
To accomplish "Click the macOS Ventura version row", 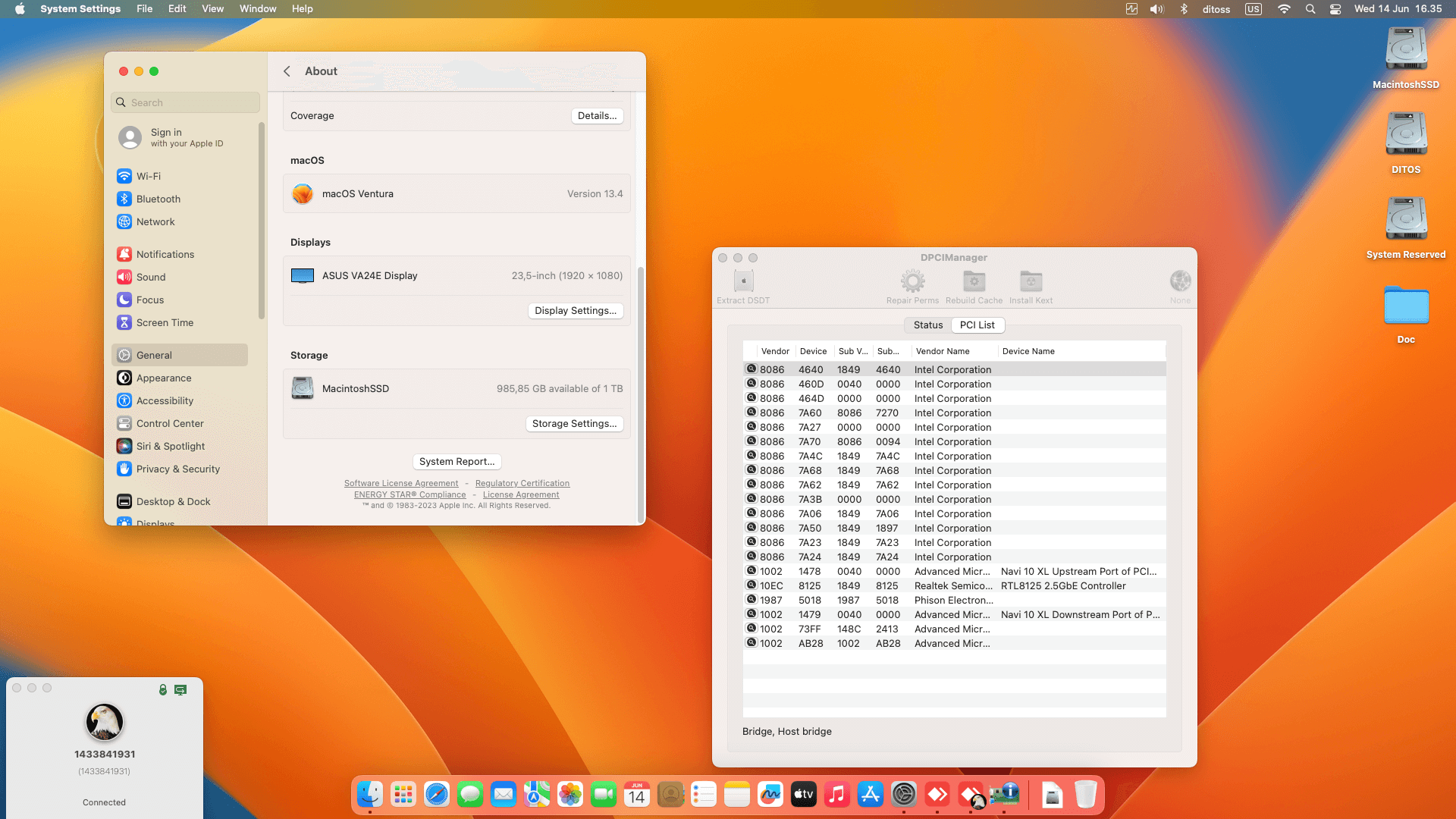I will click(x=457, y=194).
